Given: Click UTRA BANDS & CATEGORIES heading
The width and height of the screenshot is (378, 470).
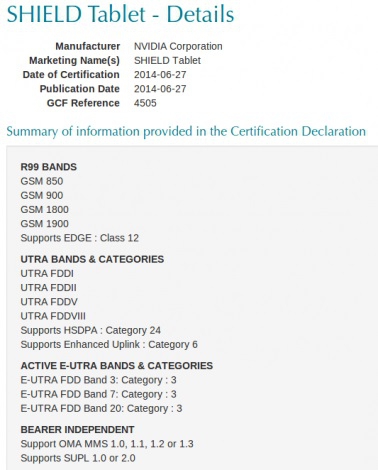Looking at the screenshot, I should 92,259.
